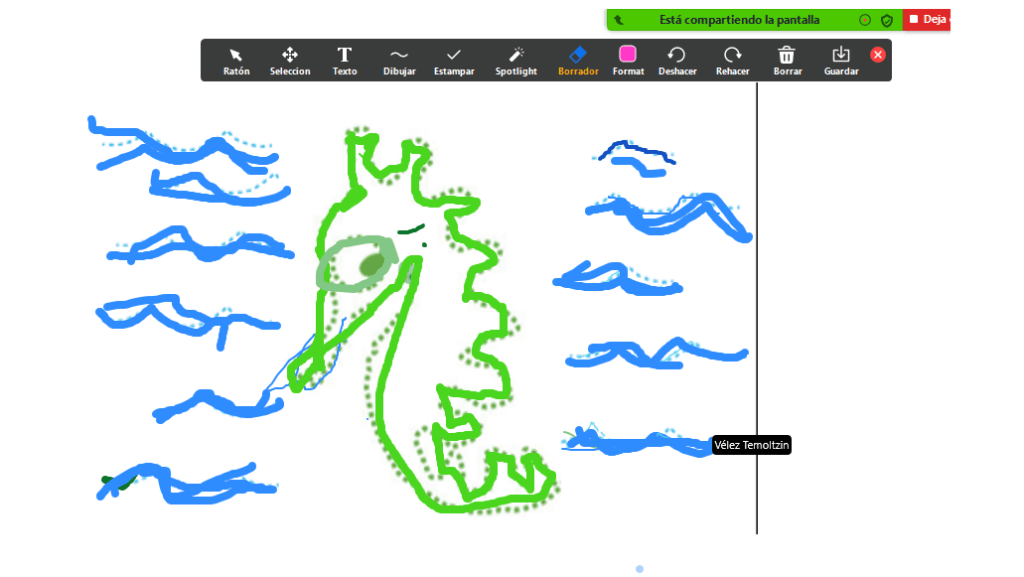
Task: Toggle the Borrador eraser tool
Action: (x=578, y=60)
